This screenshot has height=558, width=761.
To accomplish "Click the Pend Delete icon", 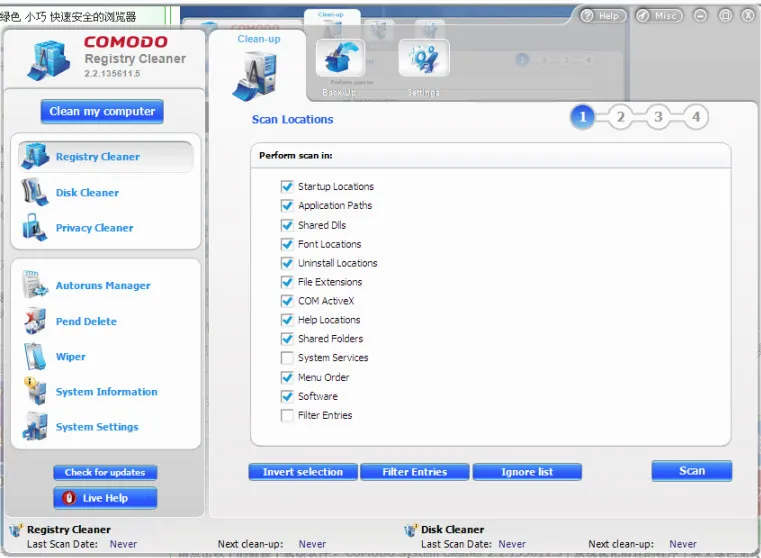I will [34, 321].
